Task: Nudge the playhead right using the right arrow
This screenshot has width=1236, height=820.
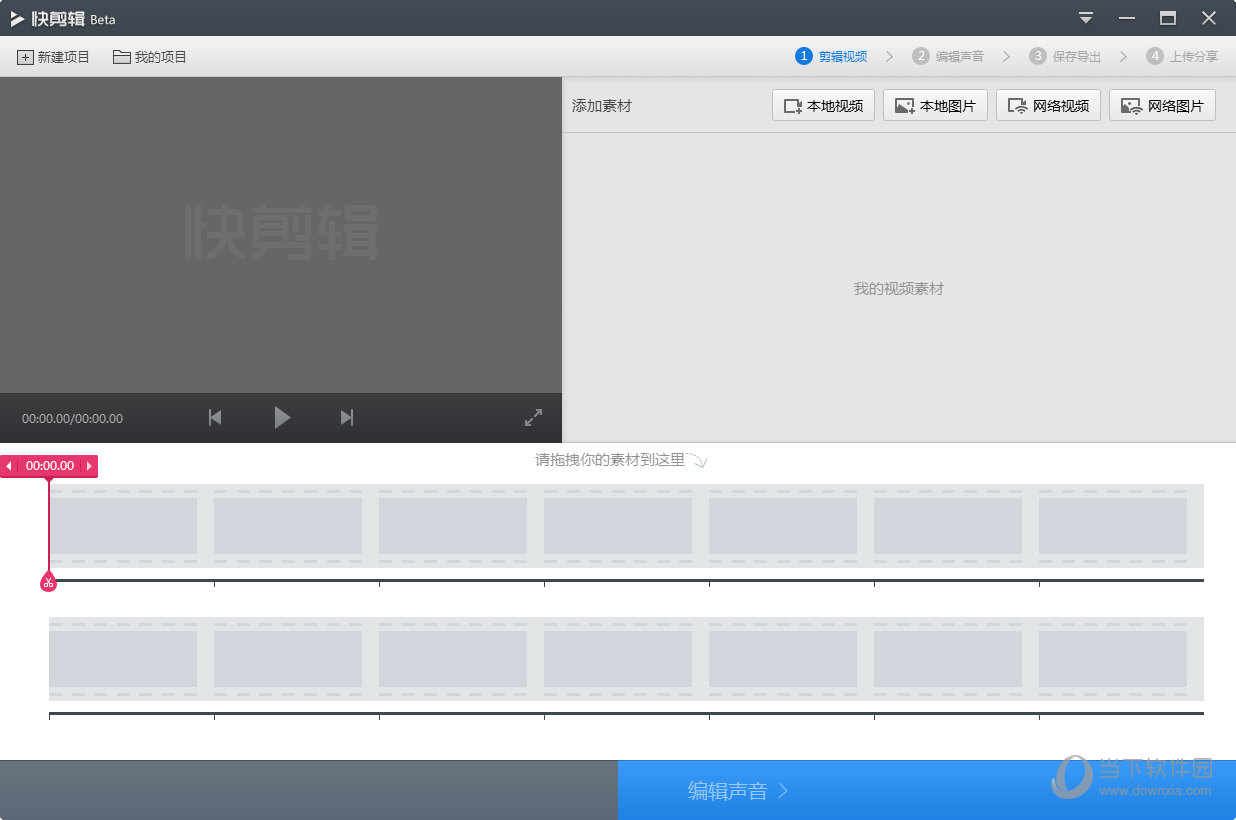Action: coord(90,466)
